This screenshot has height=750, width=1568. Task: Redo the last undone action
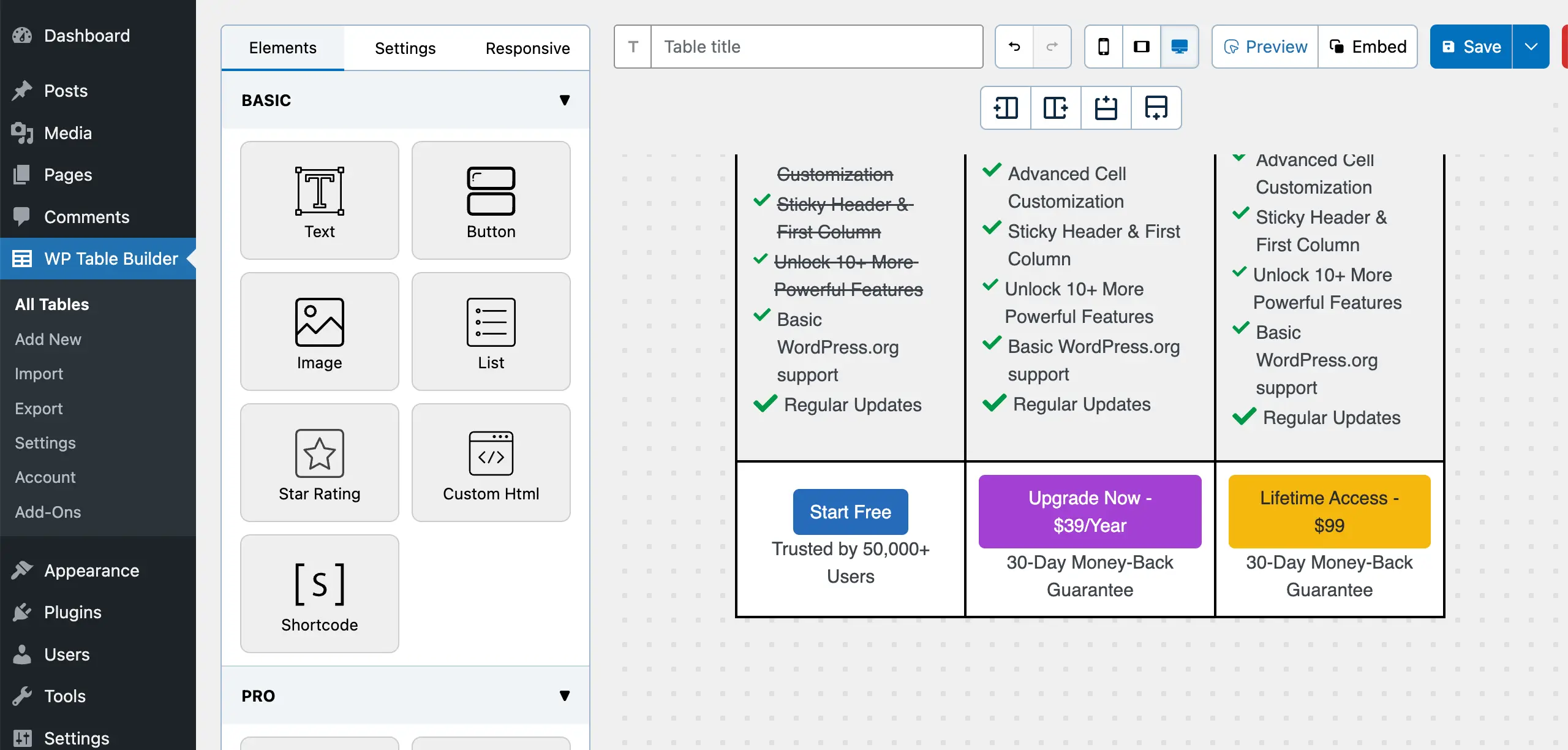point(1052,47)
